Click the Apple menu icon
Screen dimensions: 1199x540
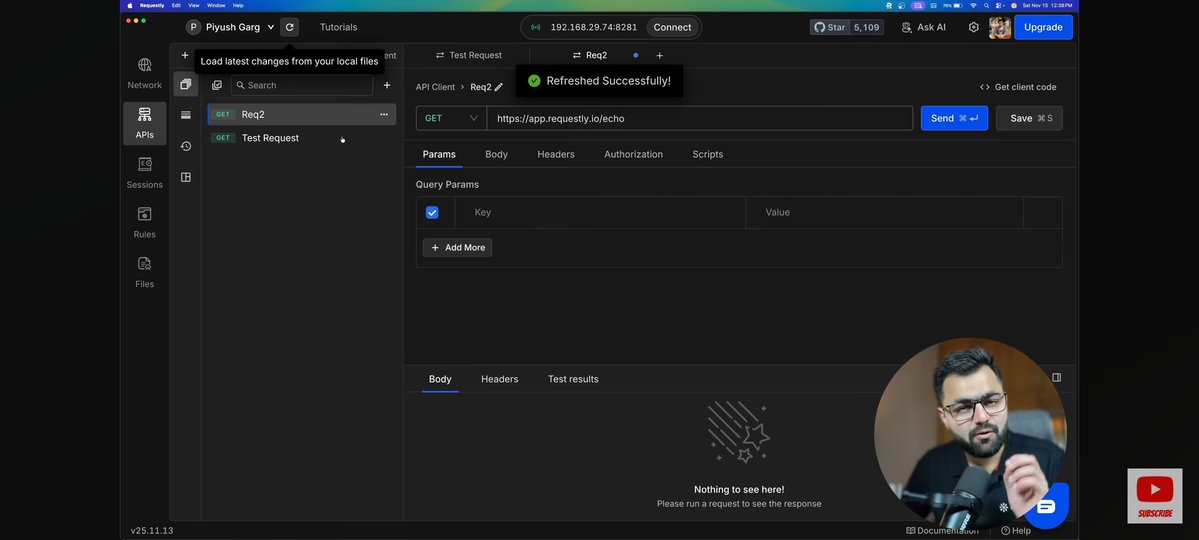click(x=129, y=5)
